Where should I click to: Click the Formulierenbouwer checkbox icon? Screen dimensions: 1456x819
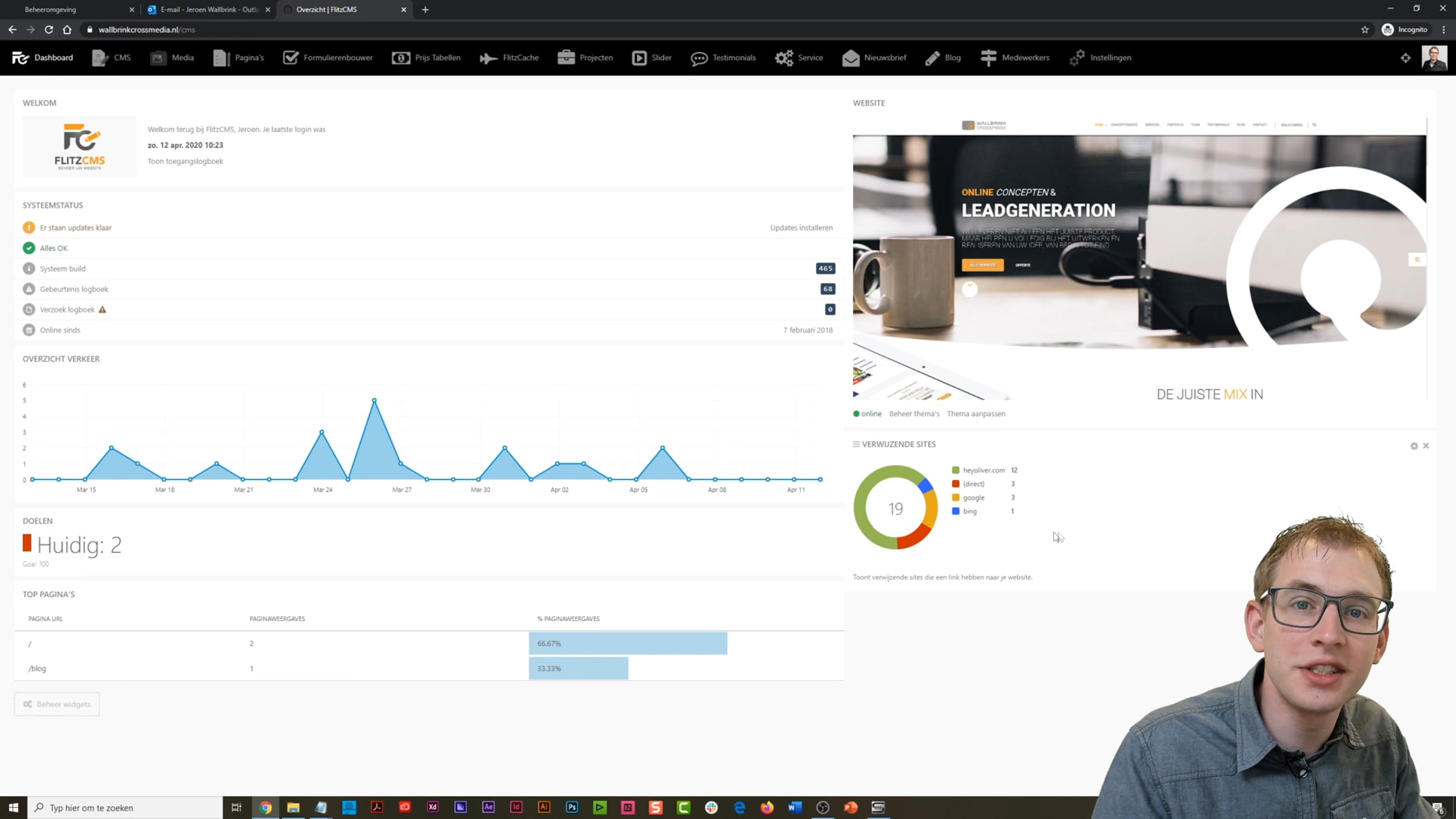291,58
